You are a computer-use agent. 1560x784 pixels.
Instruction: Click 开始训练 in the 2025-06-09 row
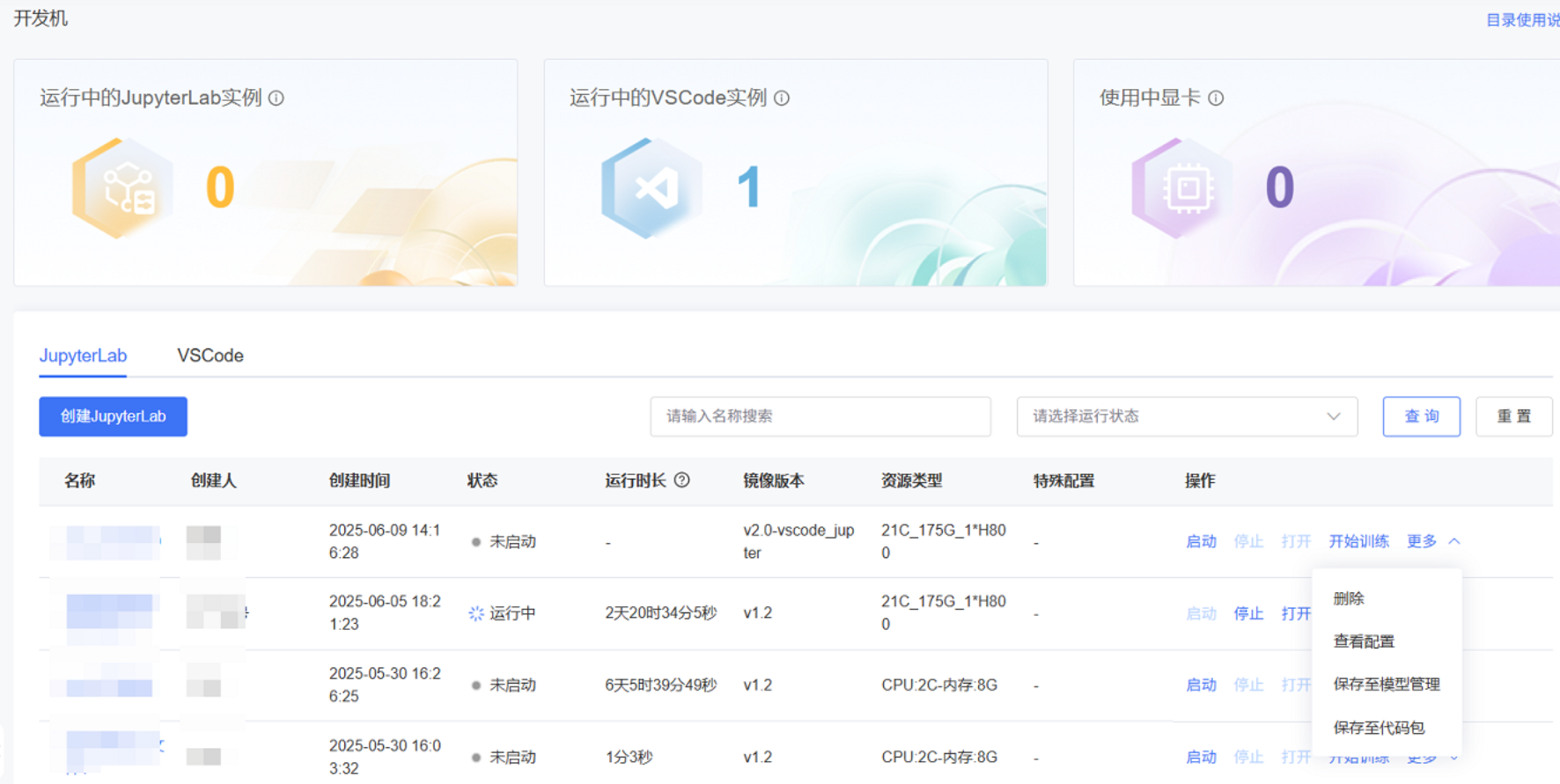click(x=1358, y=541)
